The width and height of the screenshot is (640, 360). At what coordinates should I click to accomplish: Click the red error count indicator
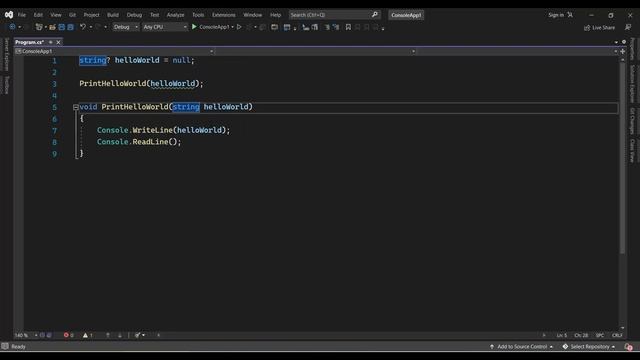(69, 335)
